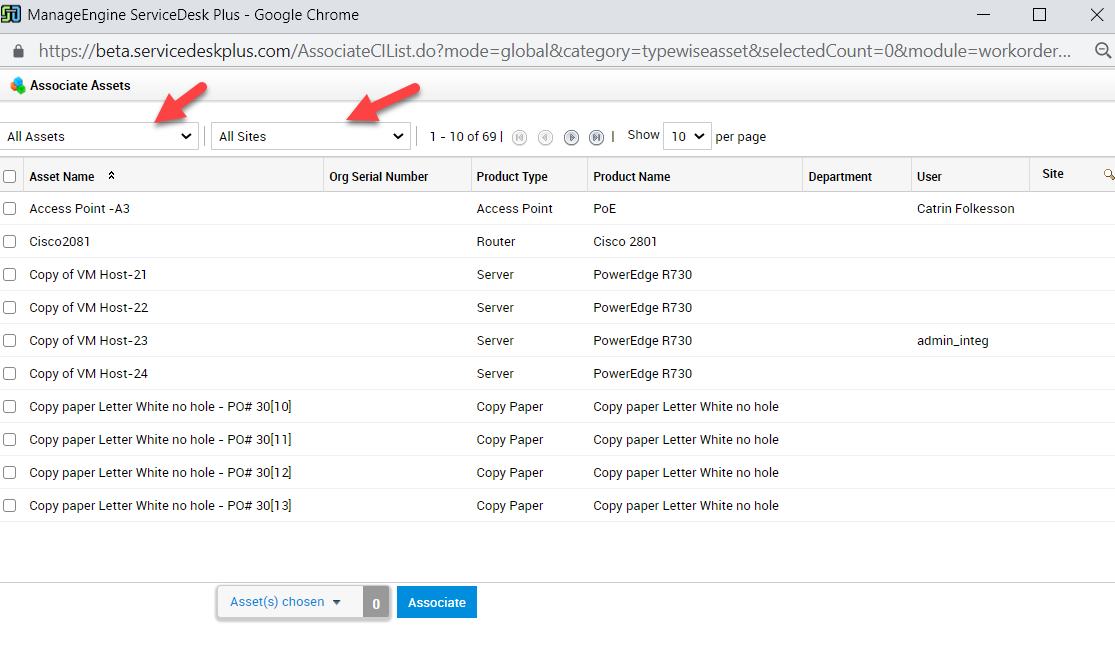Click the Copy of VM Host-24 name
The image size is (1115, 661).
pos(89,373)
